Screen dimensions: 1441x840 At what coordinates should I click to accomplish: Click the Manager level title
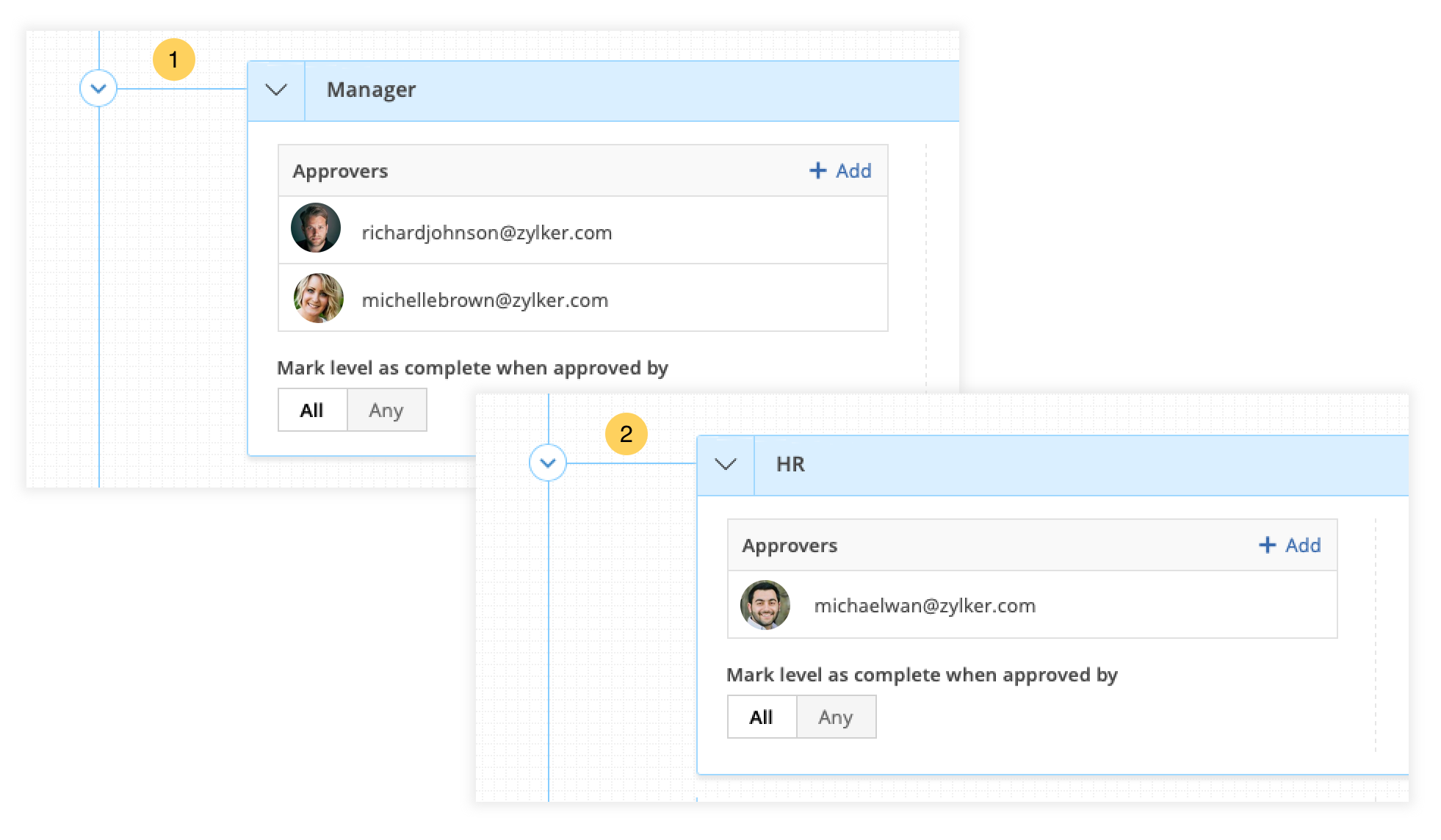(x=371, y=90)
